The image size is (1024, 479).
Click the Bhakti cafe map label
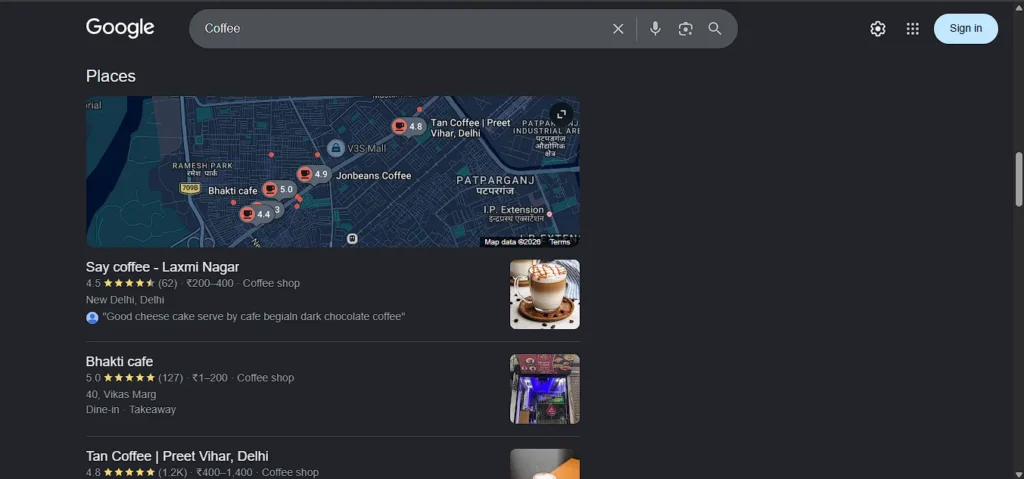coord(233,191)
